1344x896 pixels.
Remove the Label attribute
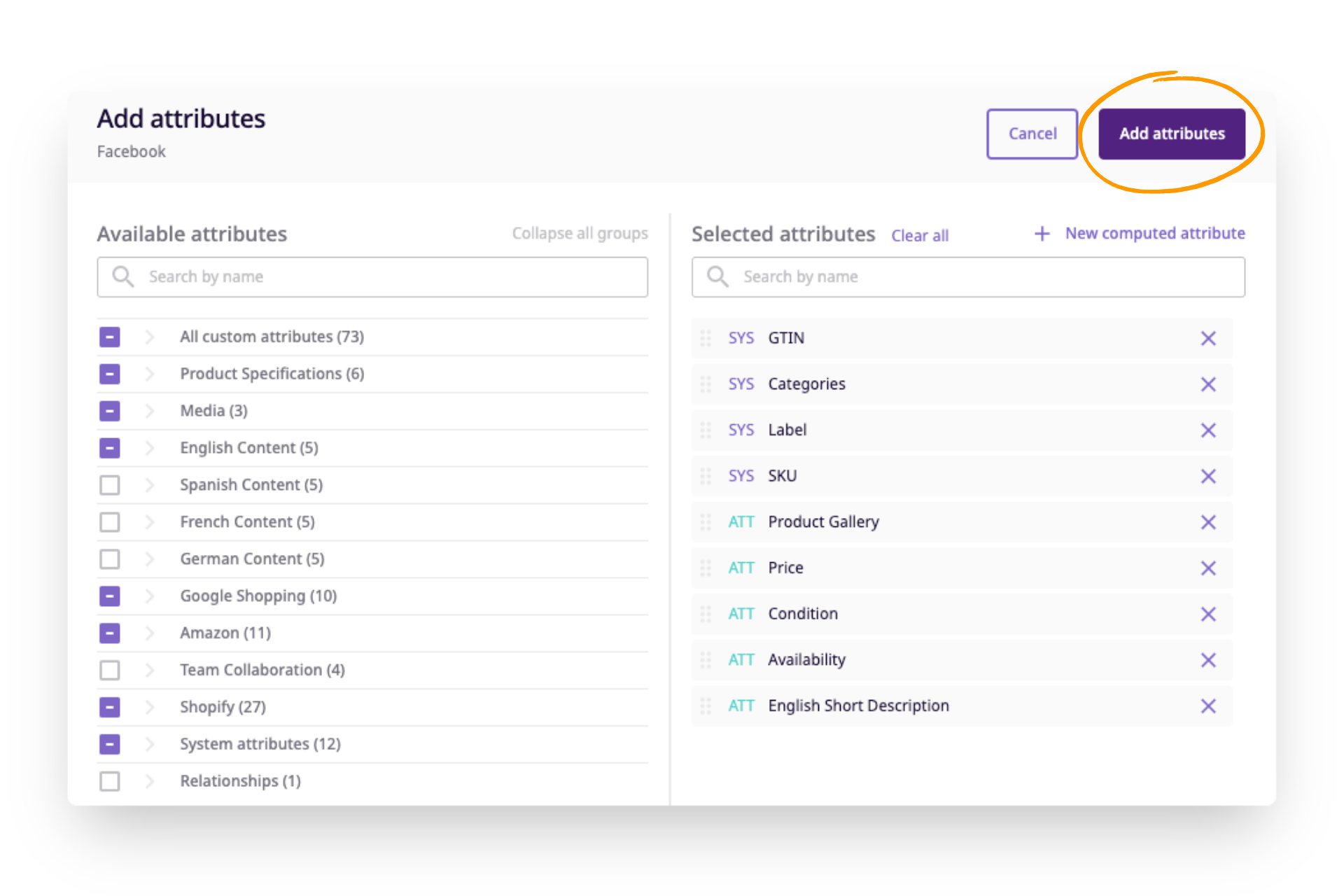coord(1208,430)
